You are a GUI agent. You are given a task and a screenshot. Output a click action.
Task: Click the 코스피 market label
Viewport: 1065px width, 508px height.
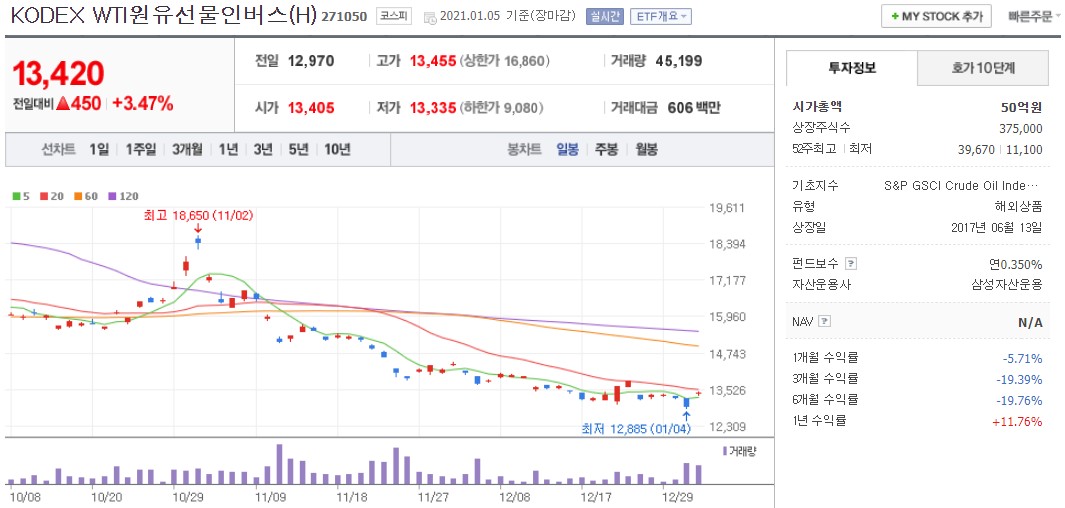(394, 17)
